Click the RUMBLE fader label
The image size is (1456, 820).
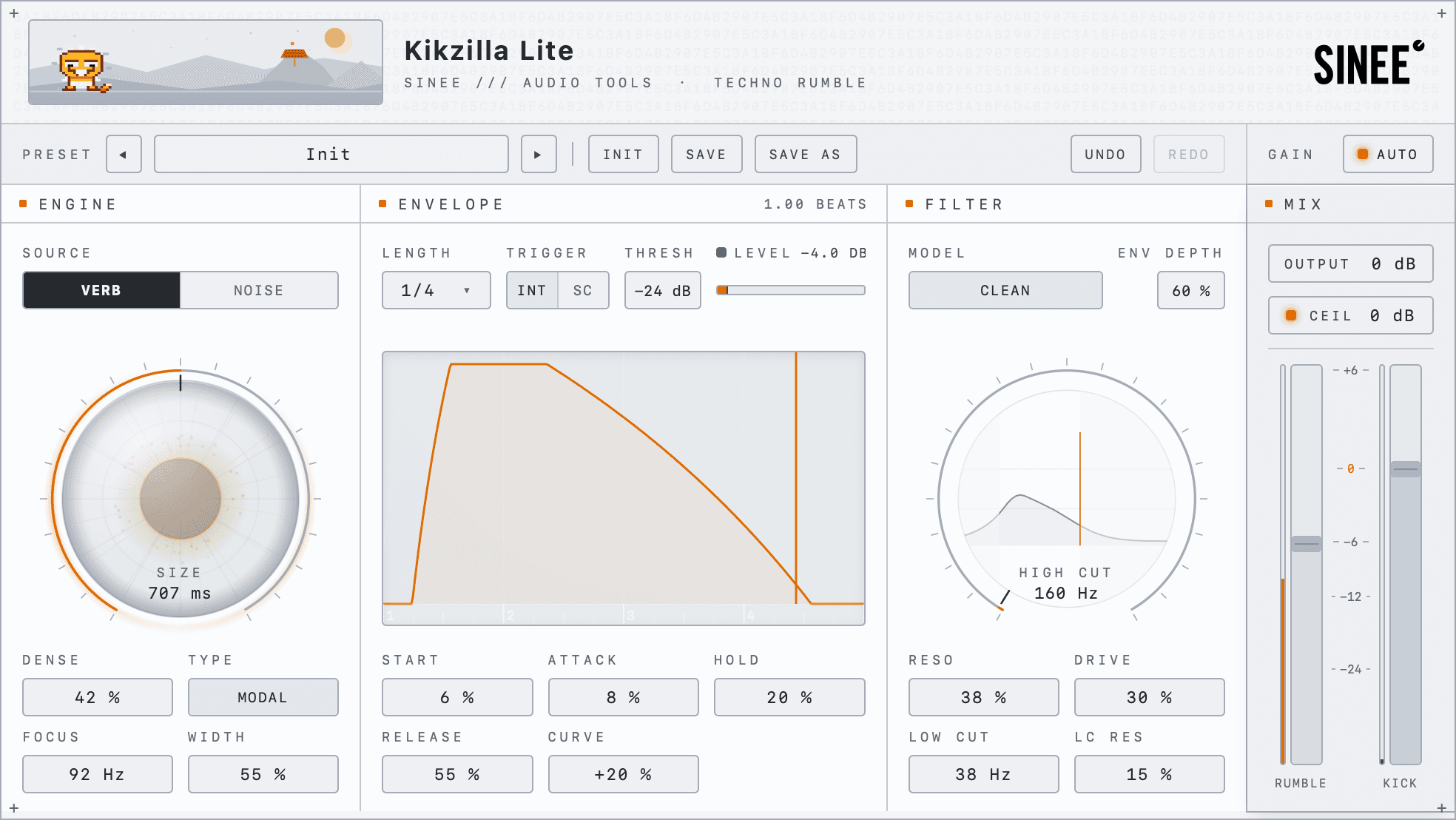[1301, 783]
